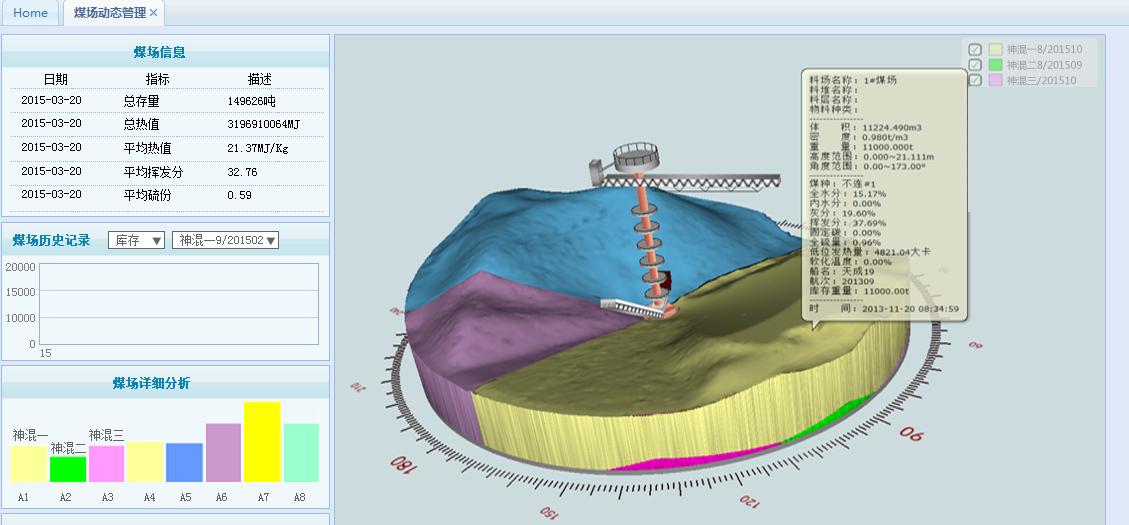
Task: Open the 库存 dropdown in the history panel
Action: point(136,240)
